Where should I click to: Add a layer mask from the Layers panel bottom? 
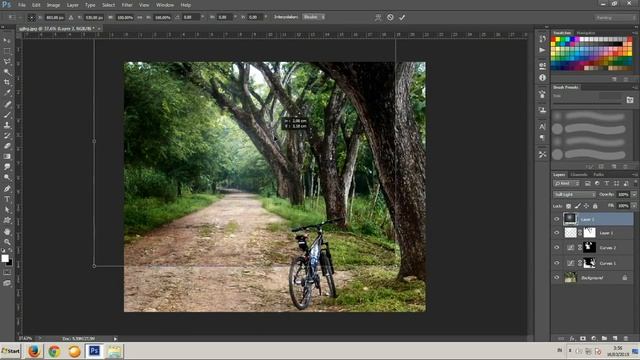point(583,338)
